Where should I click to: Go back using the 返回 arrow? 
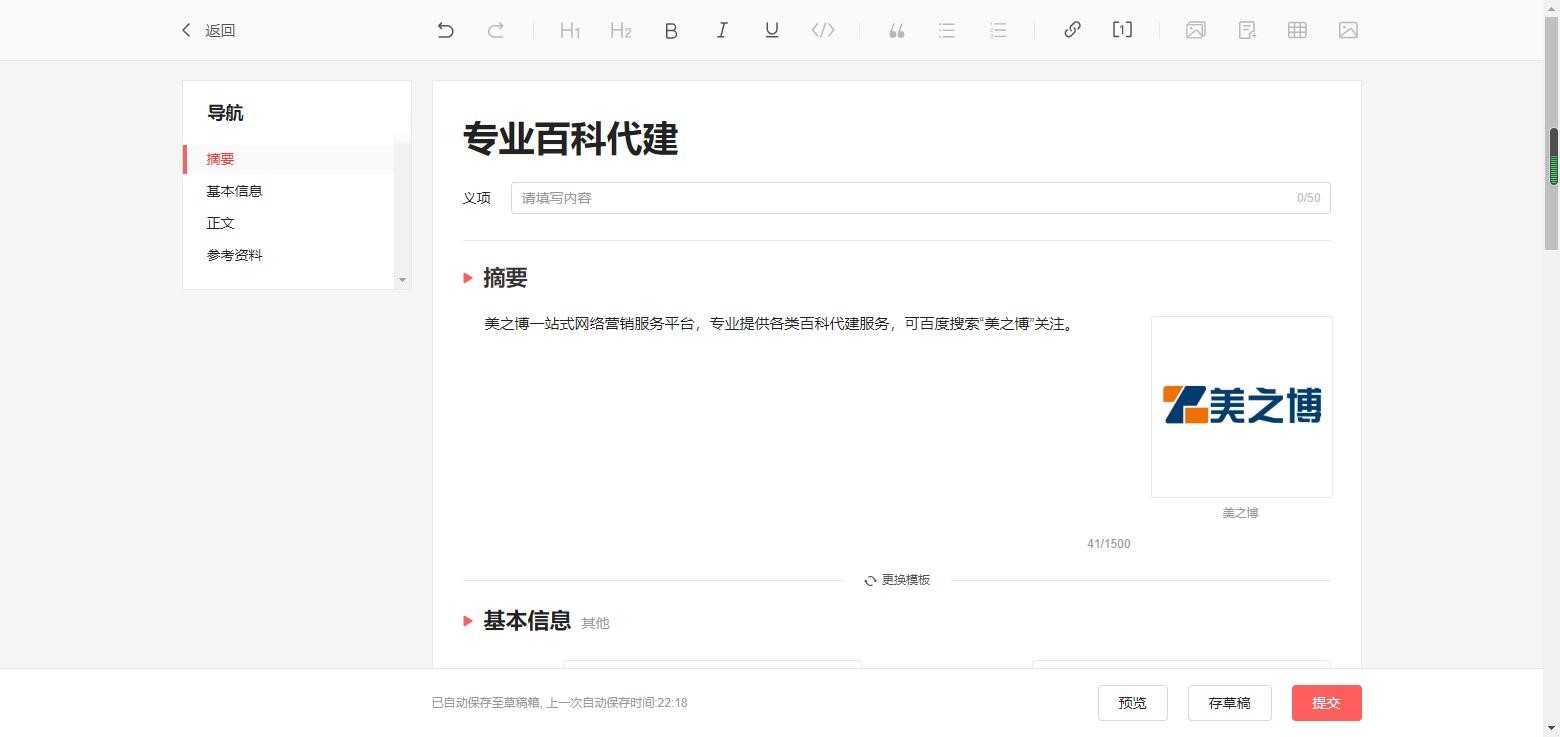coord(208,30)
